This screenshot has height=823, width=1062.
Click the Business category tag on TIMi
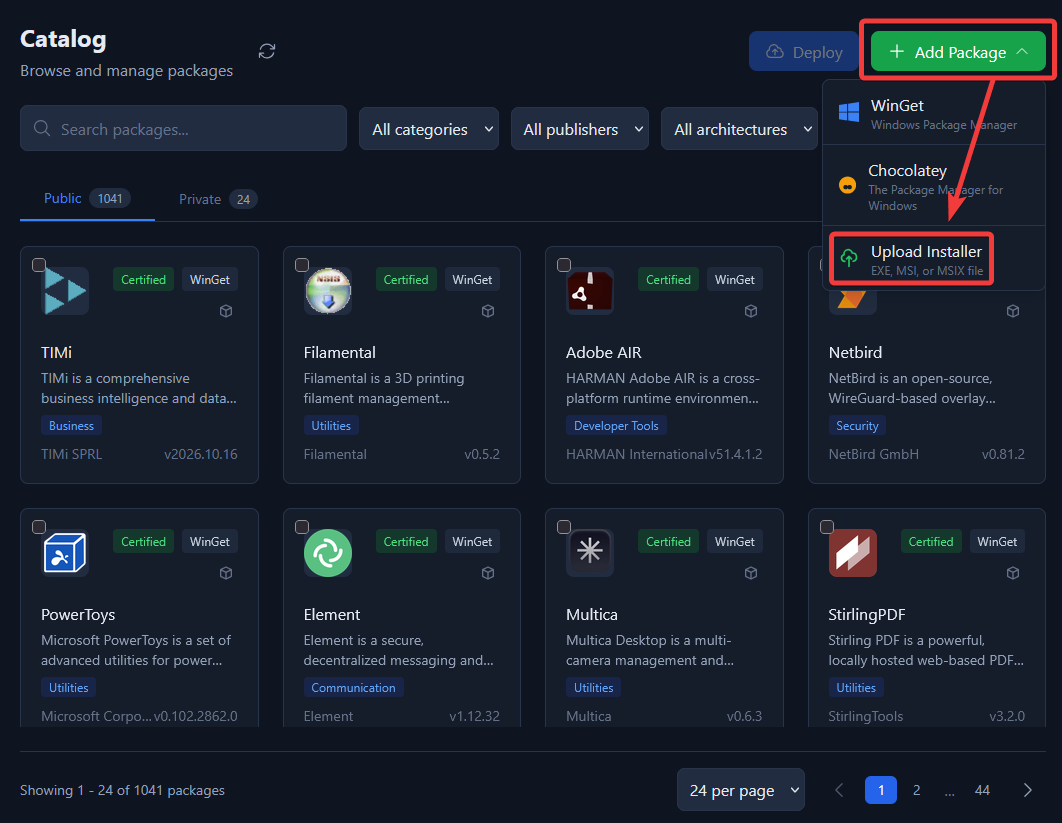pos(71,425)
